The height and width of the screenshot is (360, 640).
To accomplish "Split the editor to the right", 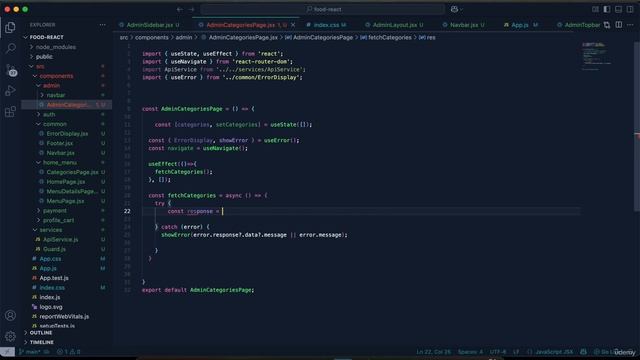I will [x=619, y=25].
